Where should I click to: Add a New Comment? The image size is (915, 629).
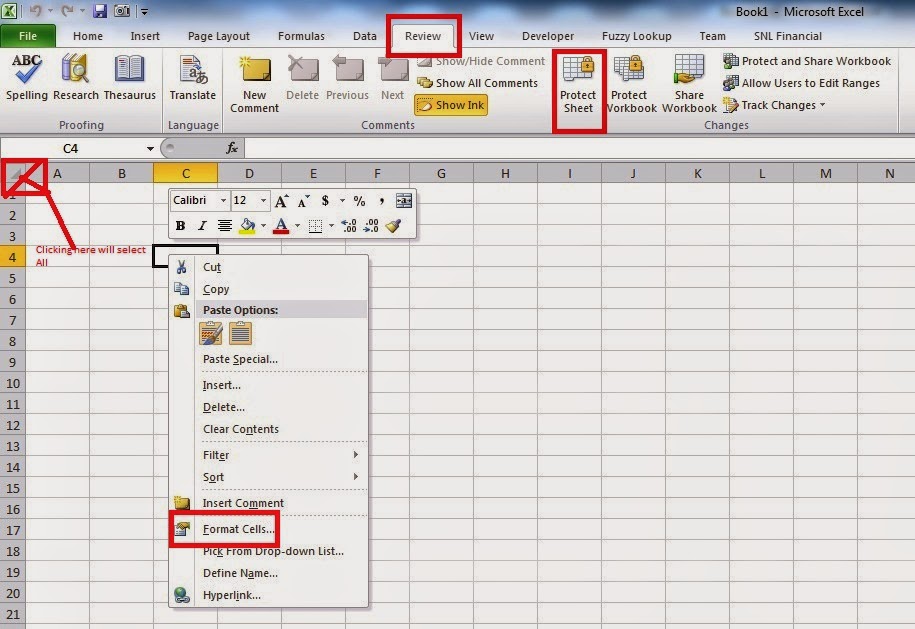tap(254, 84)
